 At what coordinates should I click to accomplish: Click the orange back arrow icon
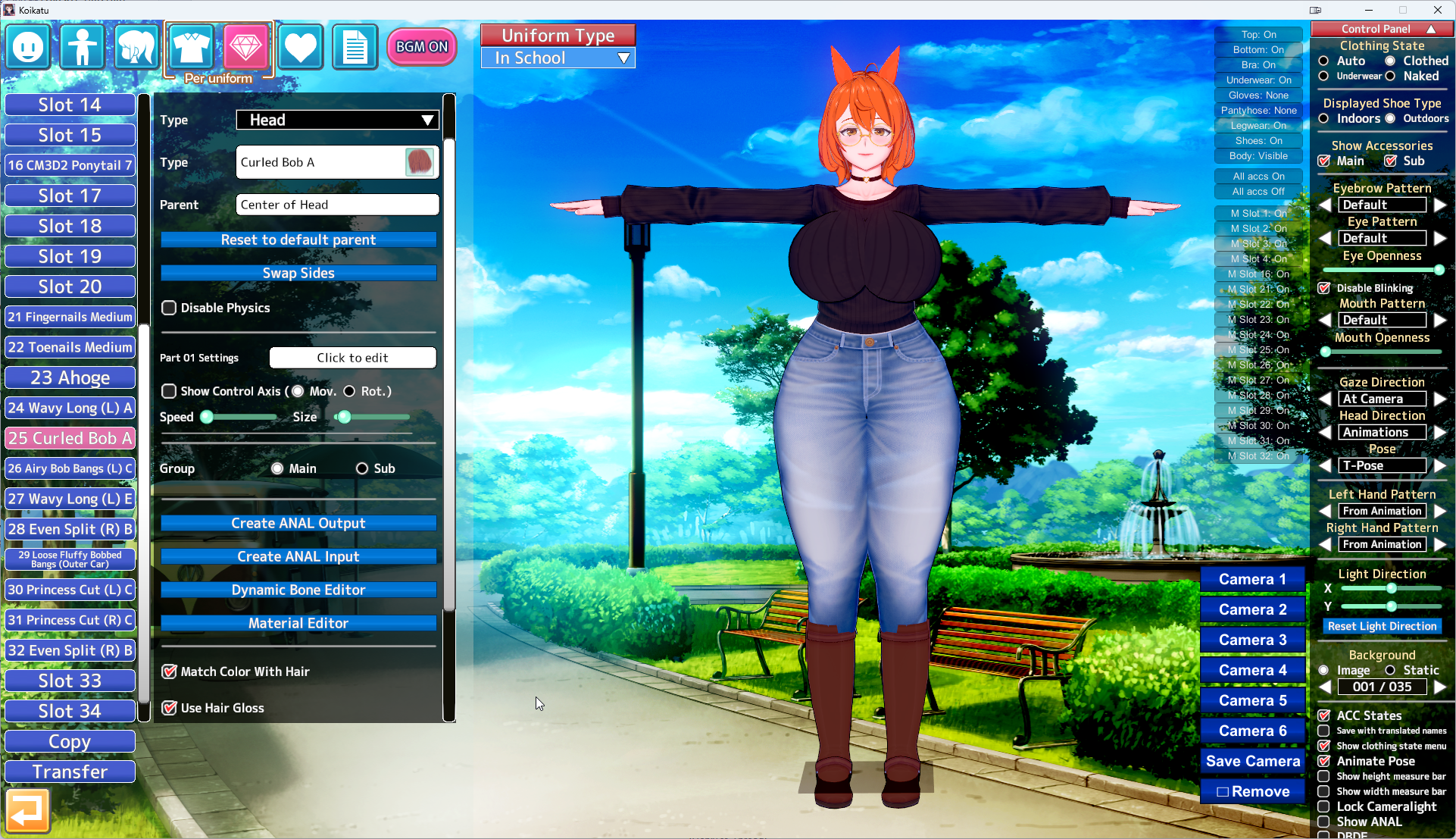pos(27,811)
